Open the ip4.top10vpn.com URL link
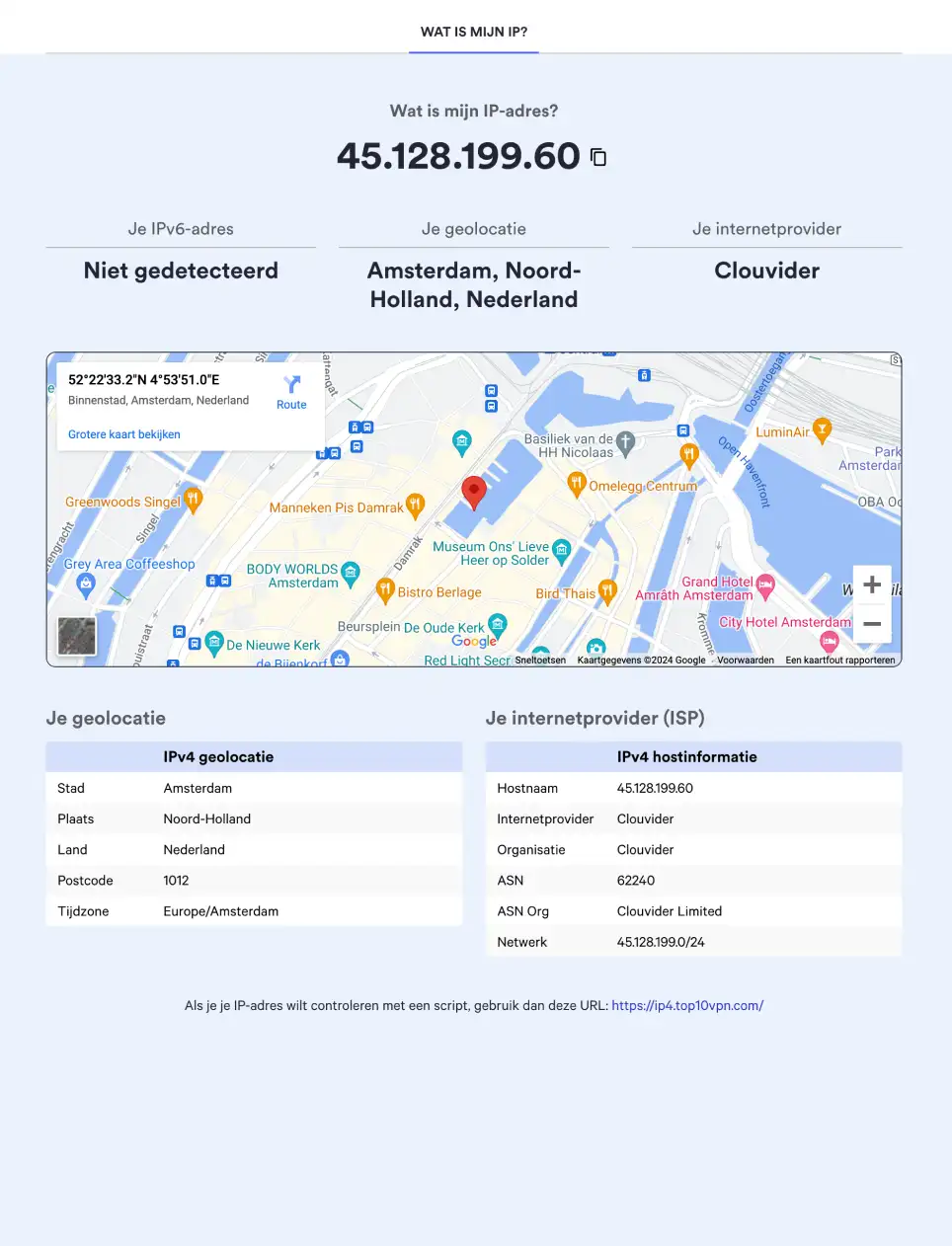 coord(687,1006)
